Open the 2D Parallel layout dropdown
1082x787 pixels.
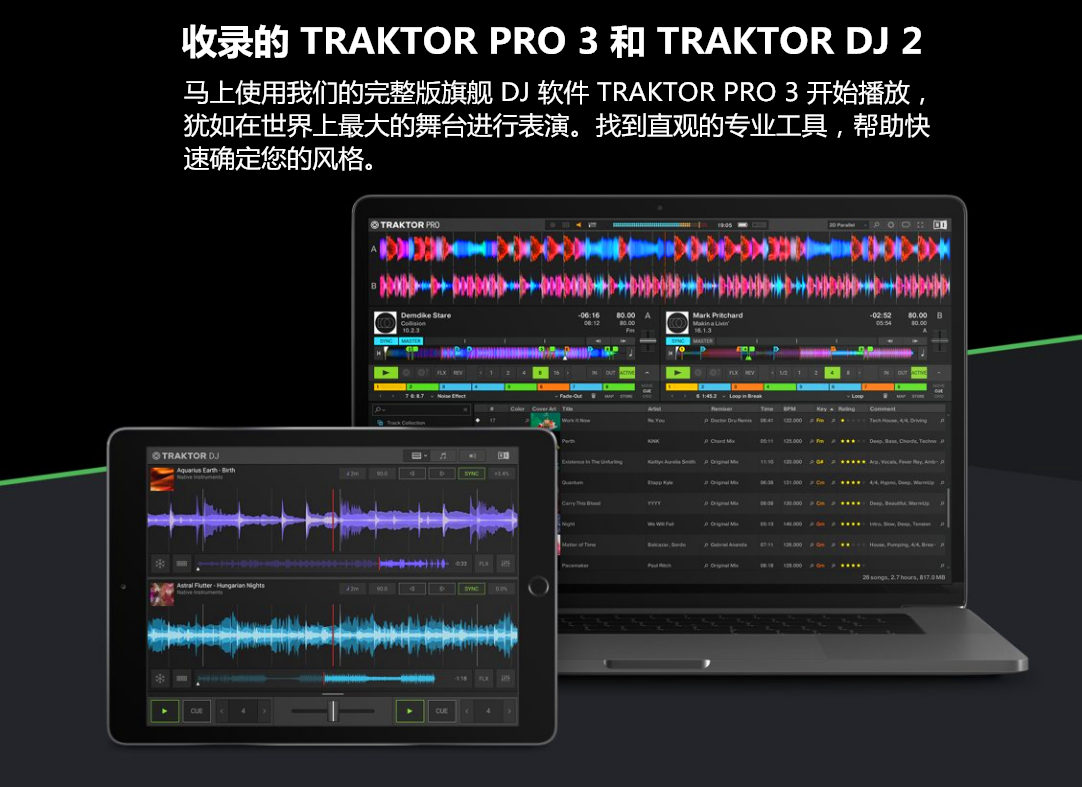(x=847, y=225)
